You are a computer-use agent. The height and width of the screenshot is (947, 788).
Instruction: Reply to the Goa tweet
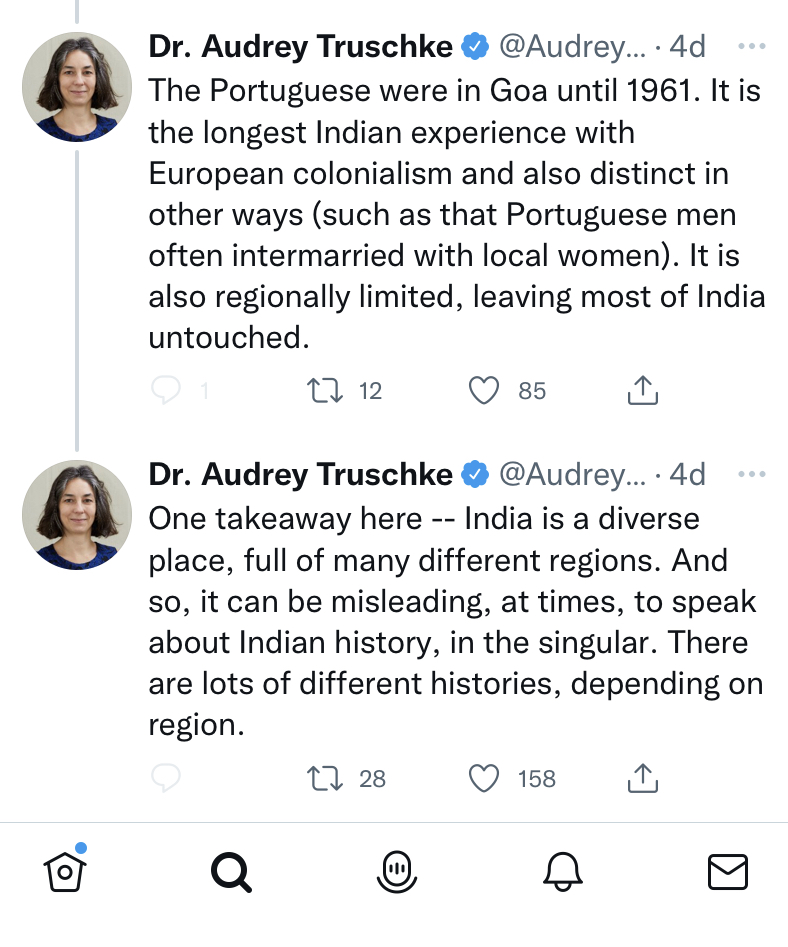point(165,390)
